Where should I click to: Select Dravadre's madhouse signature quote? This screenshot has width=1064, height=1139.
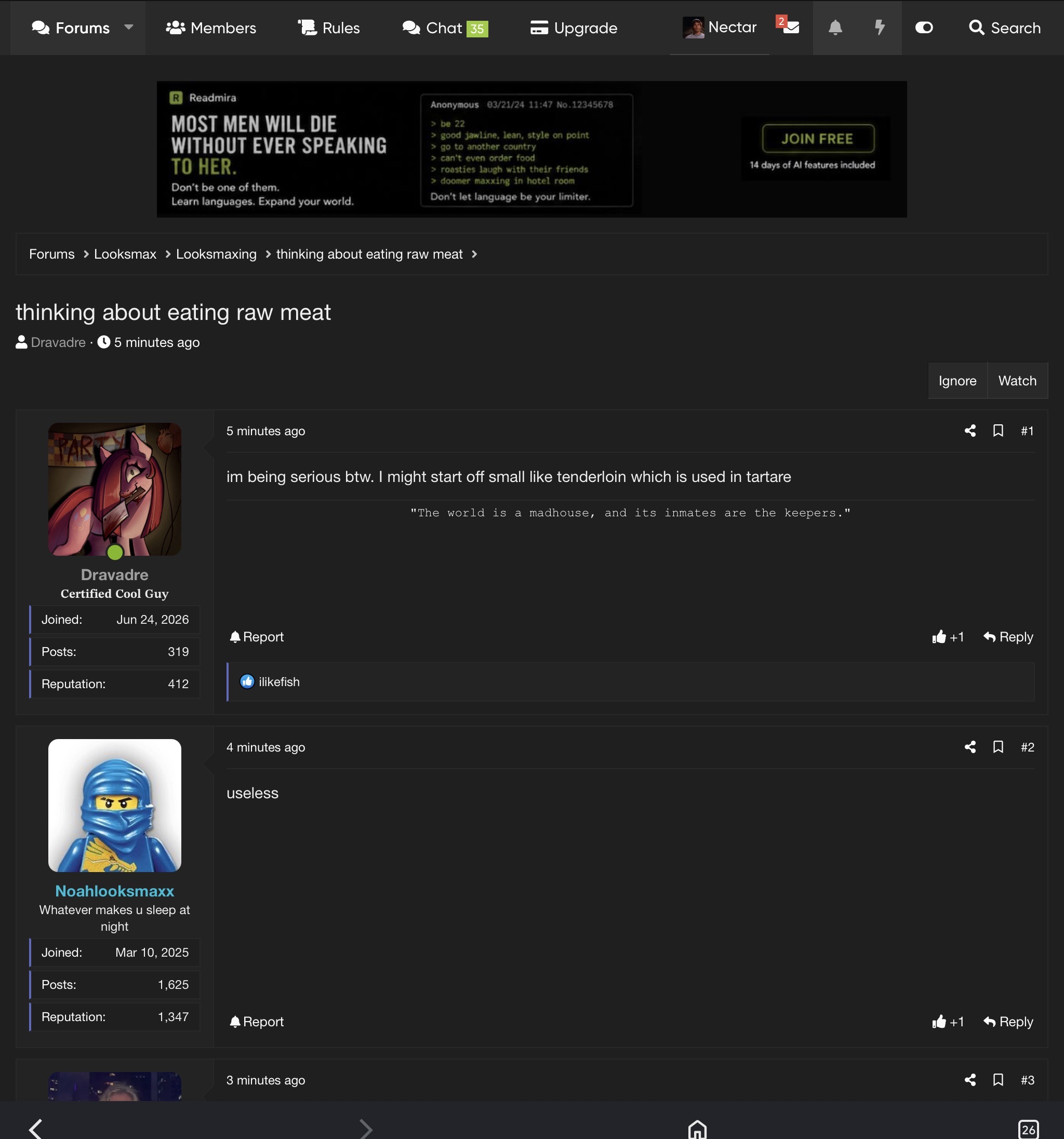coord(630,513)
